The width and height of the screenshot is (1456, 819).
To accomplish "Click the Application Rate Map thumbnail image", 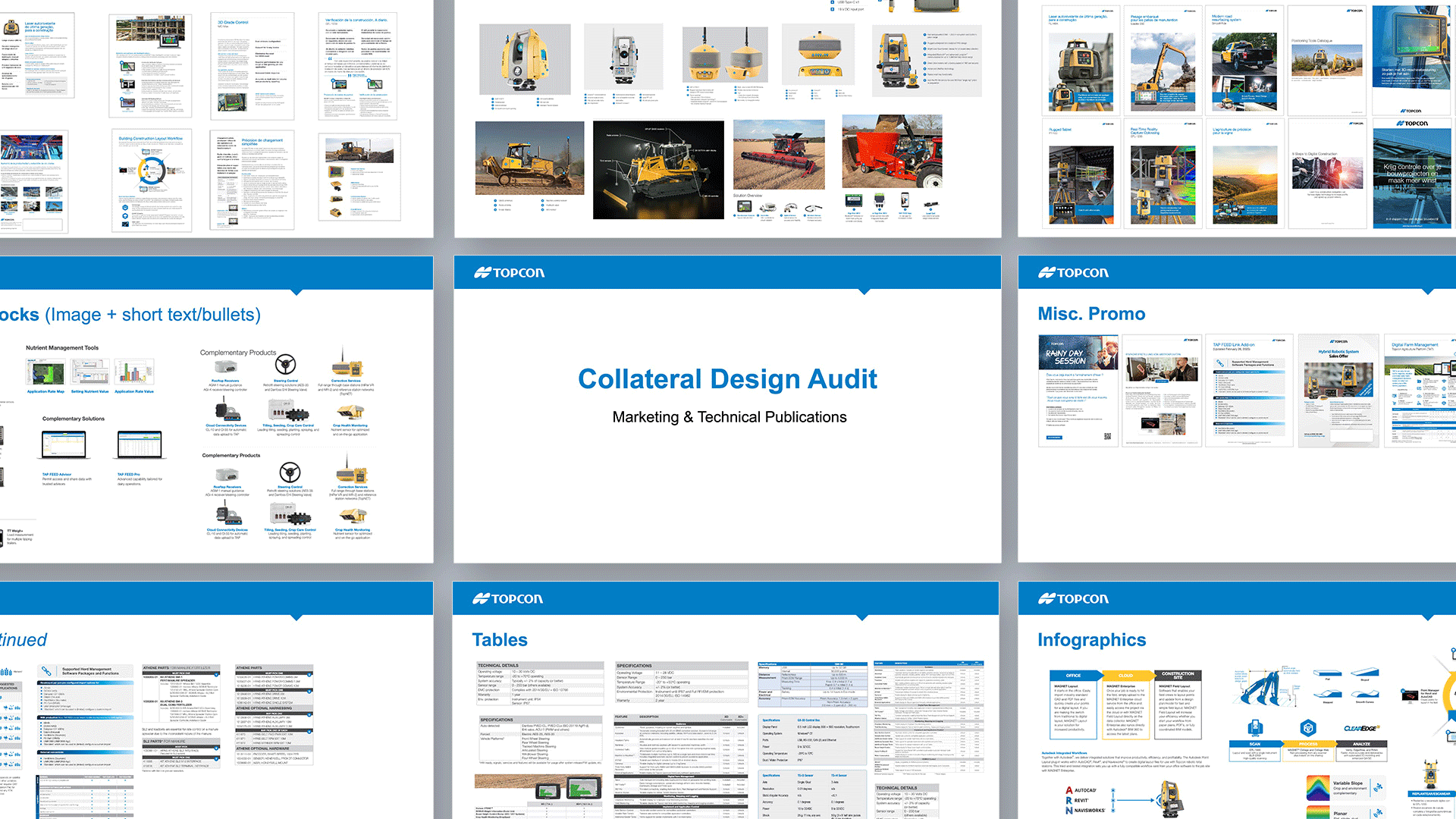I will [45, 373].
